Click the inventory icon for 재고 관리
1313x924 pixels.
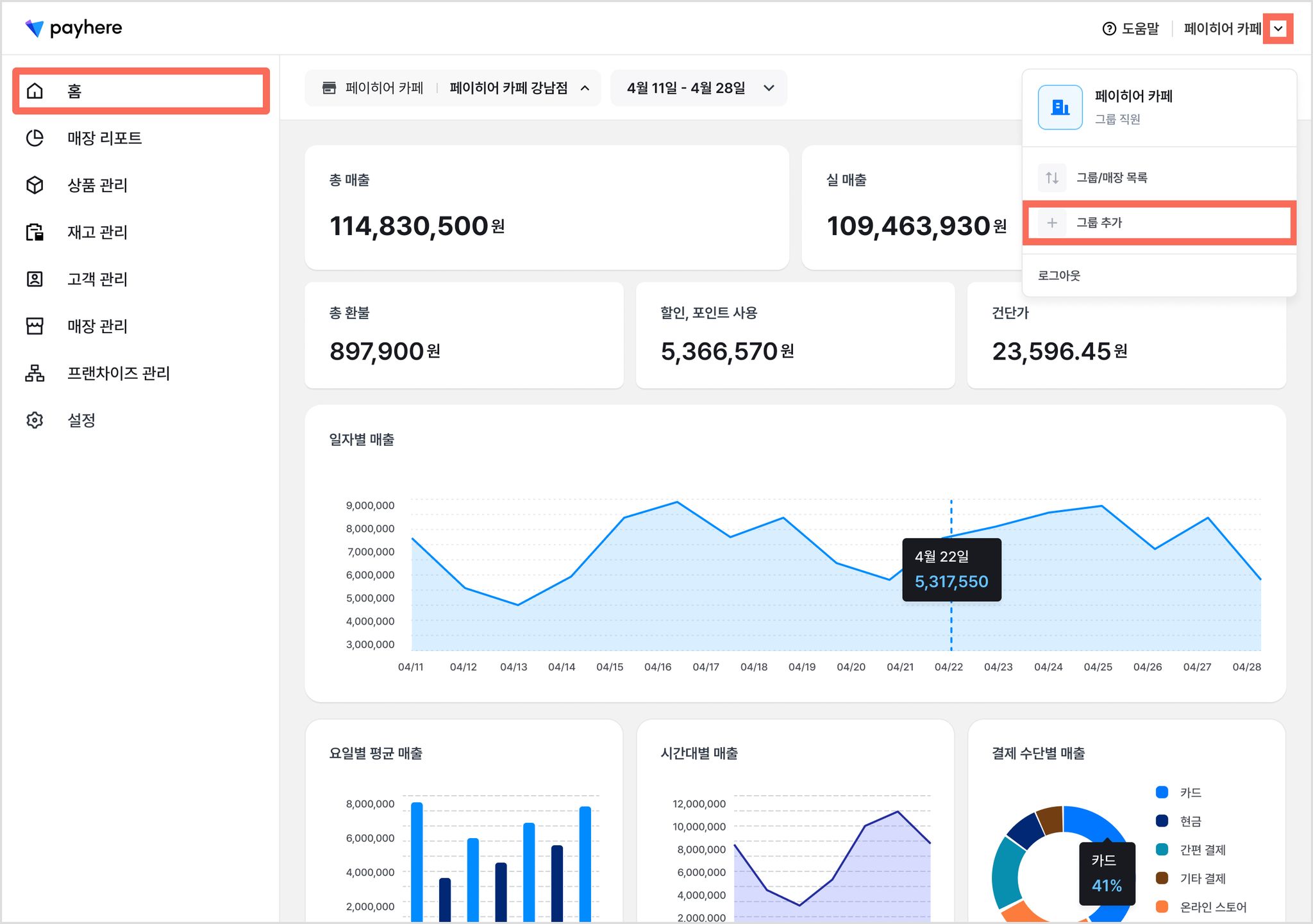35,232
